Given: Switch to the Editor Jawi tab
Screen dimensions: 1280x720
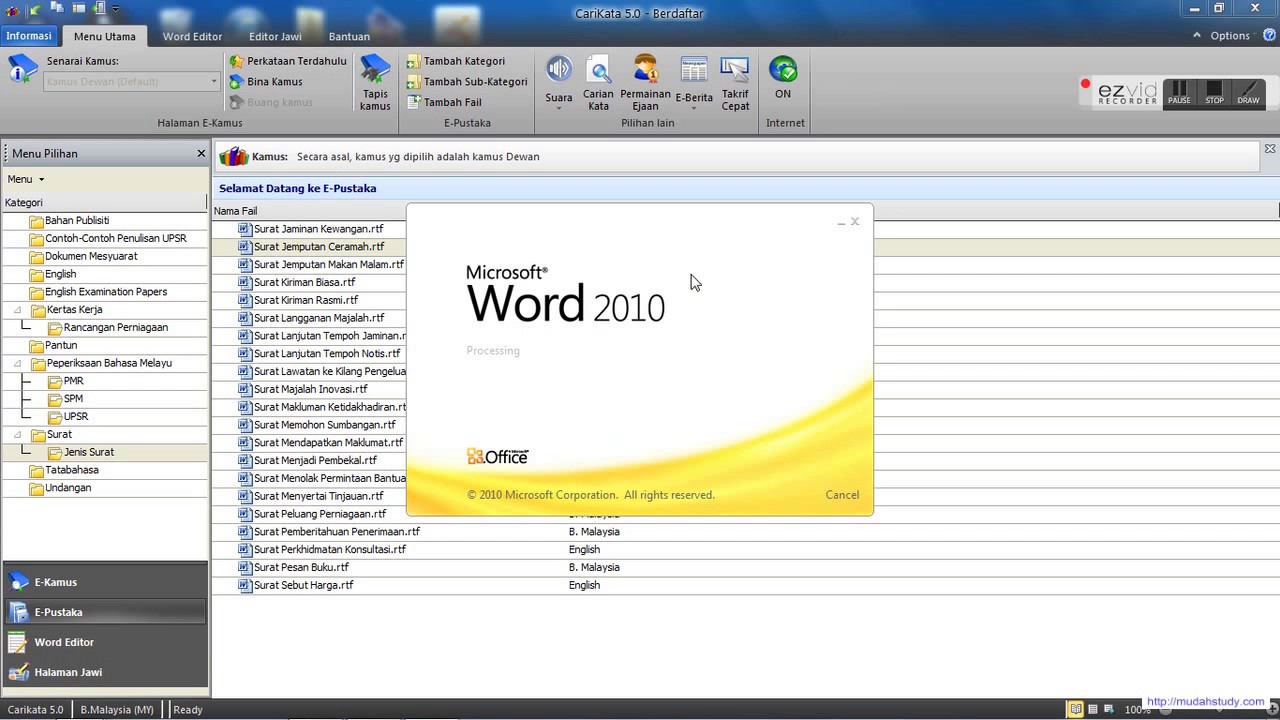Looking at the screenshot, I should (x=275, y=36).
